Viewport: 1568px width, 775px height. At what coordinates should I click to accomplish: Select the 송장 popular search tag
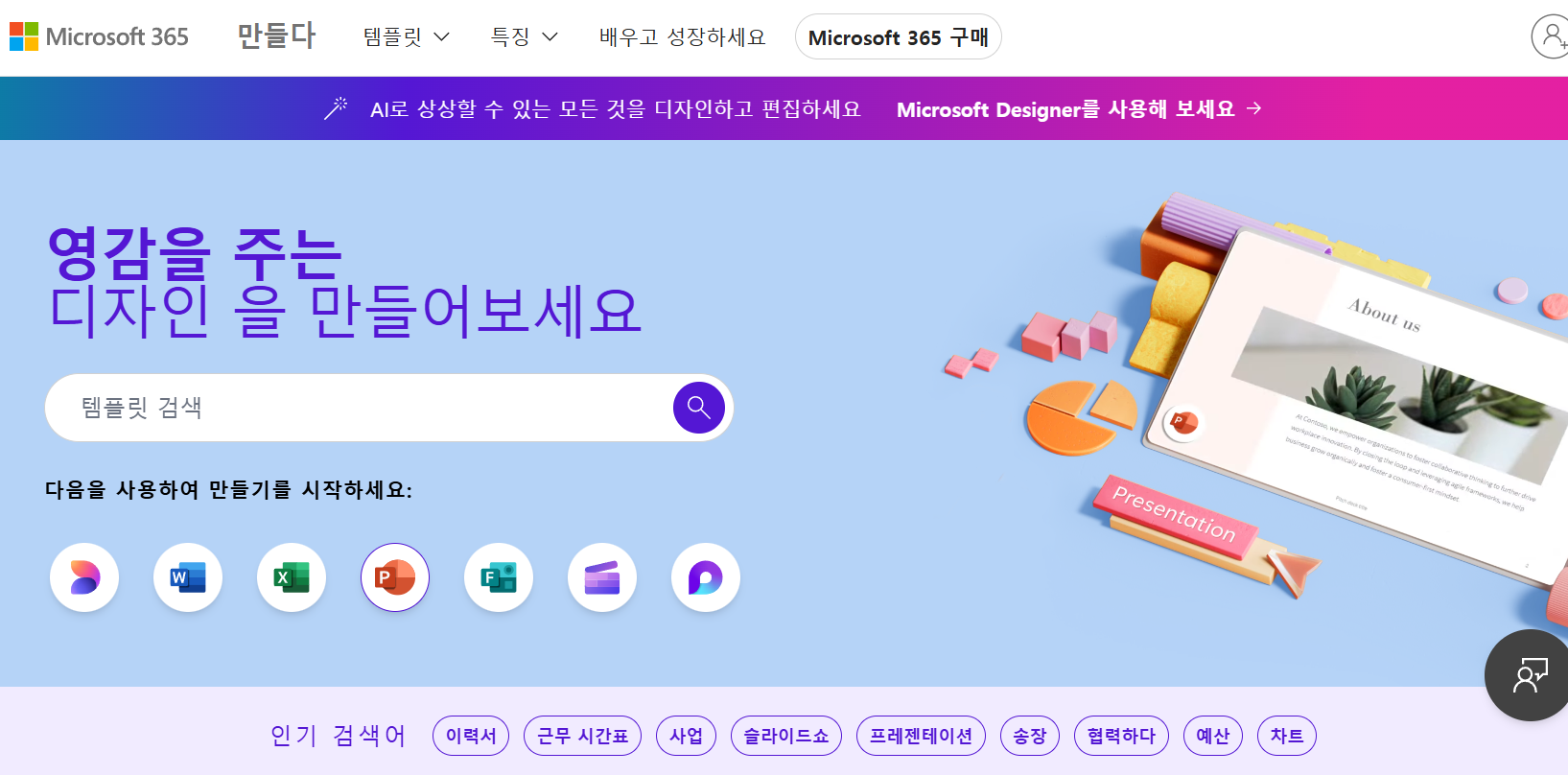[x=1030, y=736]
